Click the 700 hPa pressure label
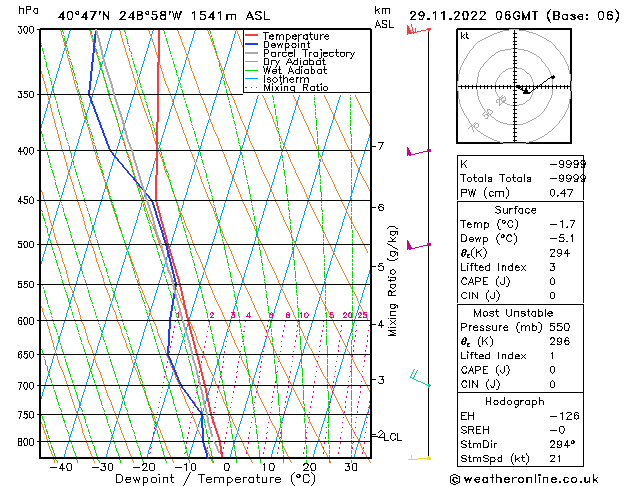Screen dimensions: 629x486 click(28, 386)
